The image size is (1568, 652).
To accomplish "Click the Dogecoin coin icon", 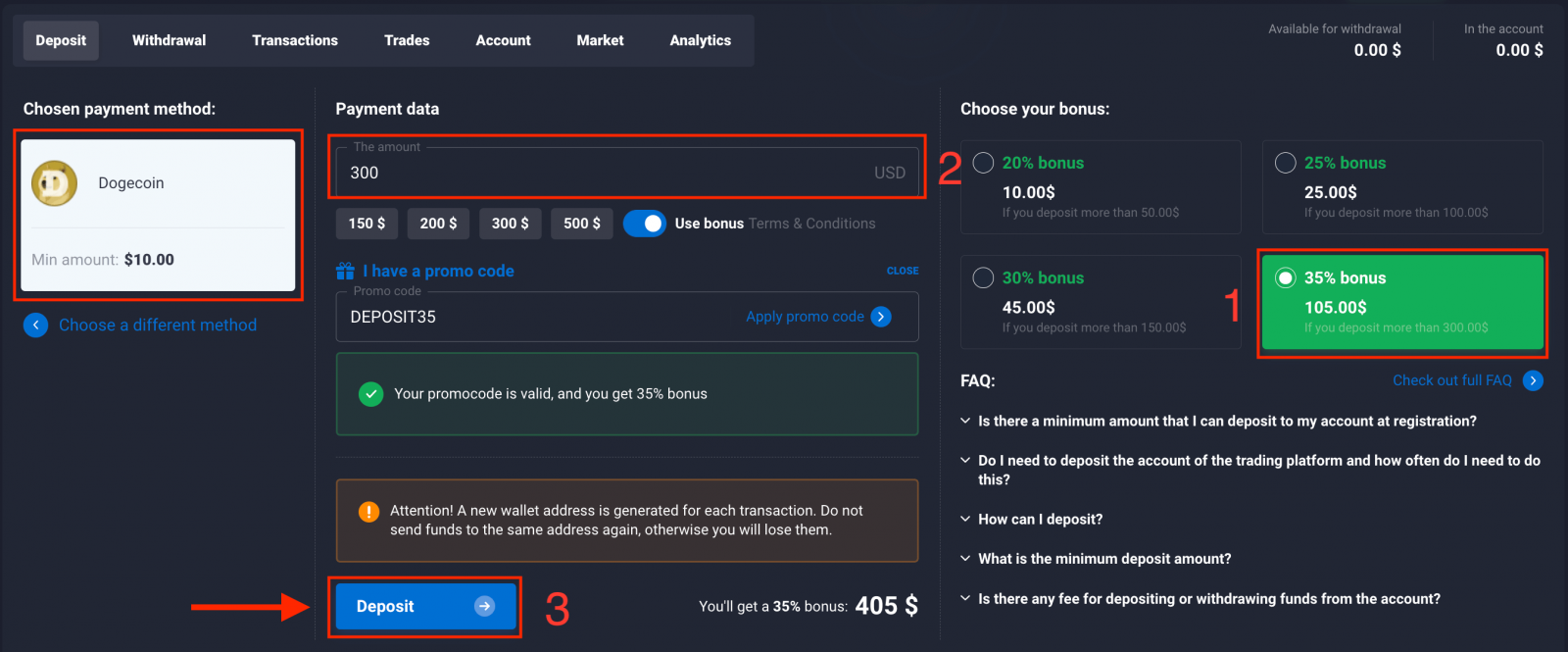I will [55, 183].
